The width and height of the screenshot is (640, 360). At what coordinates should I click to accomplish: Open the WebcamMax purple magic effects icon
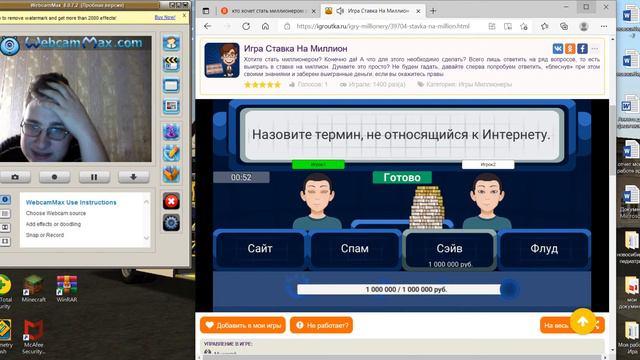(x=171, y=132)
